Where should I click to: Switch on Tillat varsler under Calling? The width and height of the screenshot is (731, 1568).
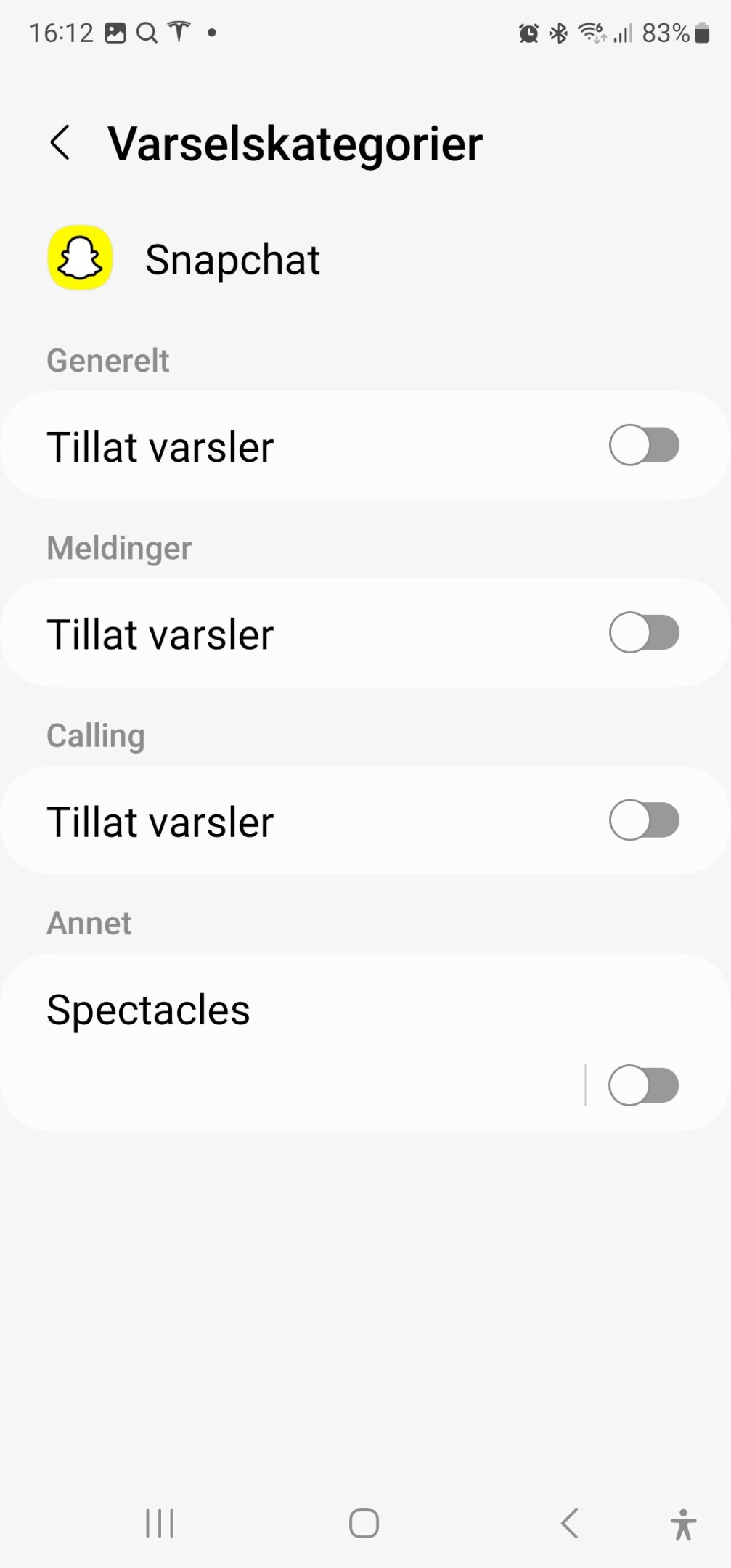pyautogui.click(x=644, y=820)
